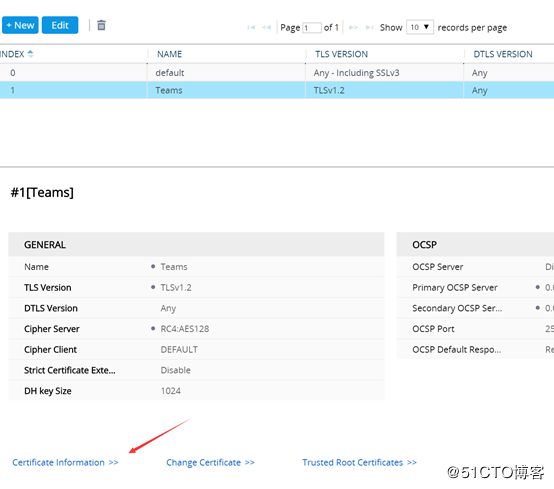Sort by TLS VERSION column header
554x489 pixels.
pyautogui.click(x=341, y=54)
